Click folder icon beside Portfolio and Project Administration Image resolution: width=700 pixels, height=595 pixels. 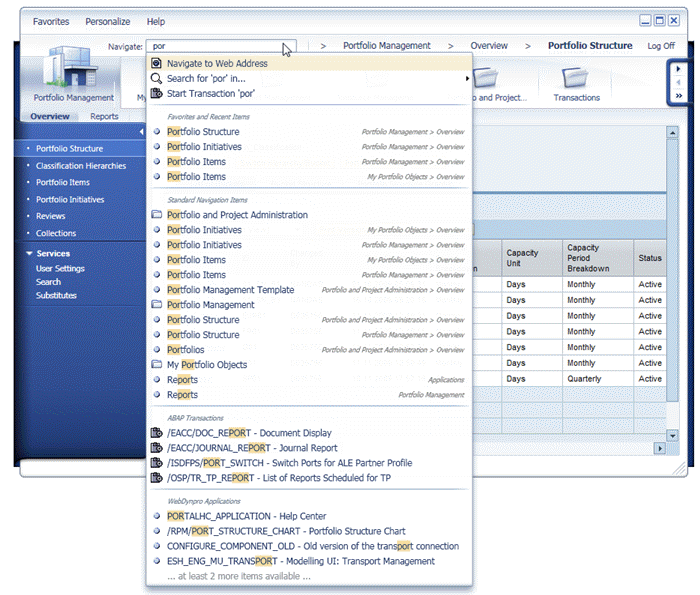[156, 215]
